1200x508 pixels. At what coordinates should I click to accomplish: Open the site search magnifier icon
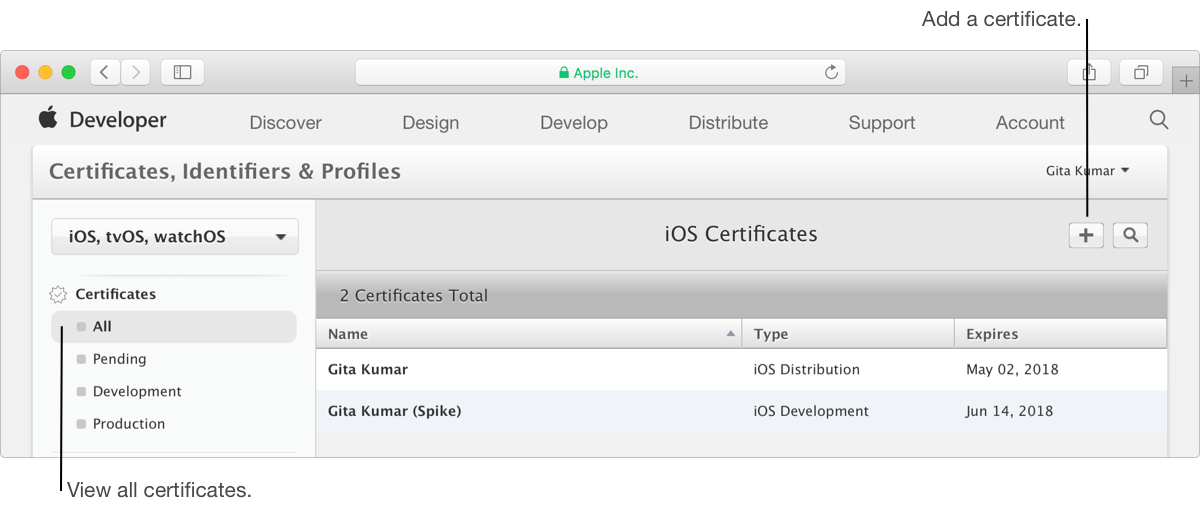[x=1159, y=120]
